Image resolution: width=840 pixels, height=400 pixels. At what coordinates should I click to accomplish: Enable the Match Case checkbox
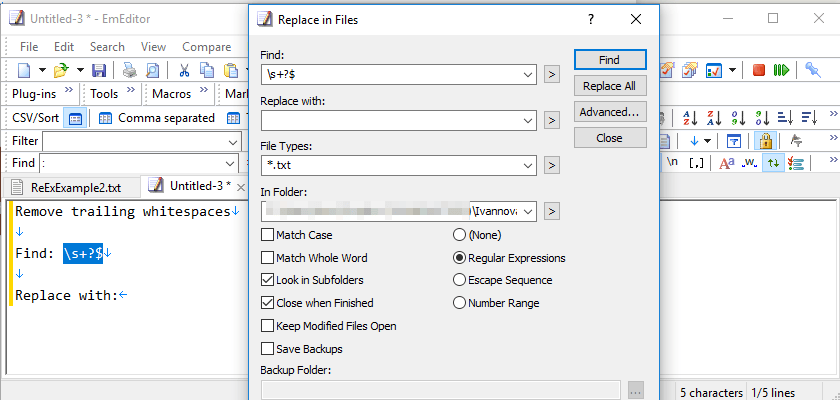(x=267, y=235)
